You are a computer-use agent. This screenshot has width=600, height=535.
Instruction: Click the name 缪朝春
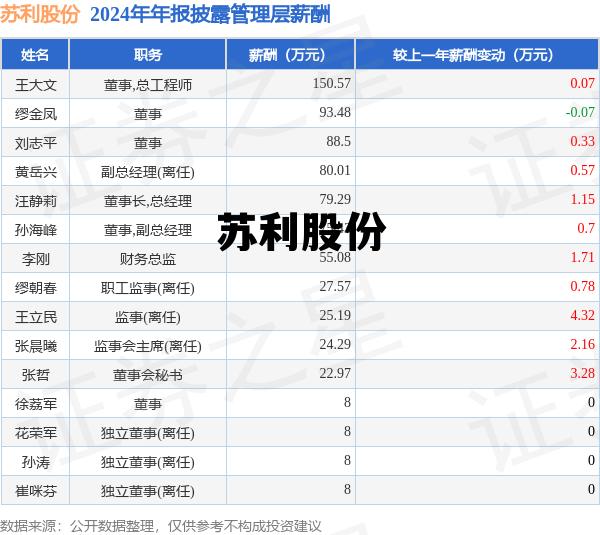pos(36,288)
